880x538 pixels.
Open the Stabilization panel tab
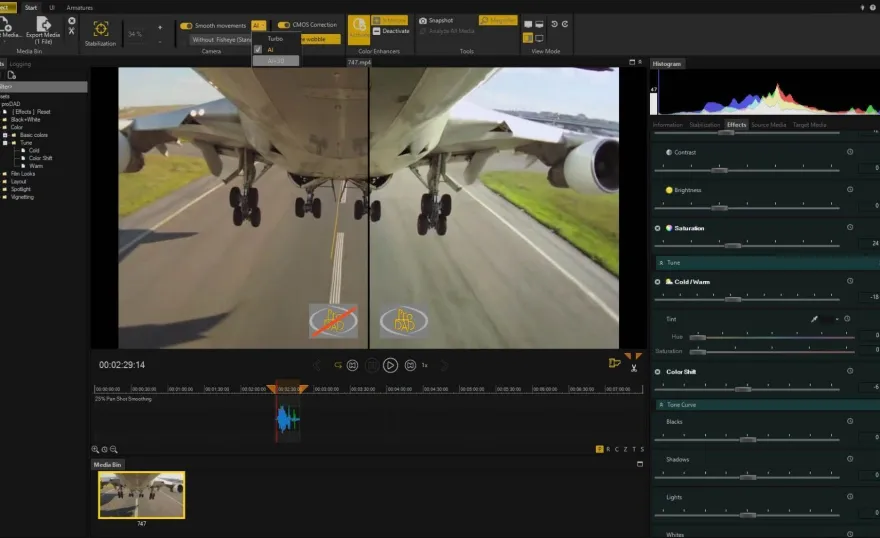704,125
